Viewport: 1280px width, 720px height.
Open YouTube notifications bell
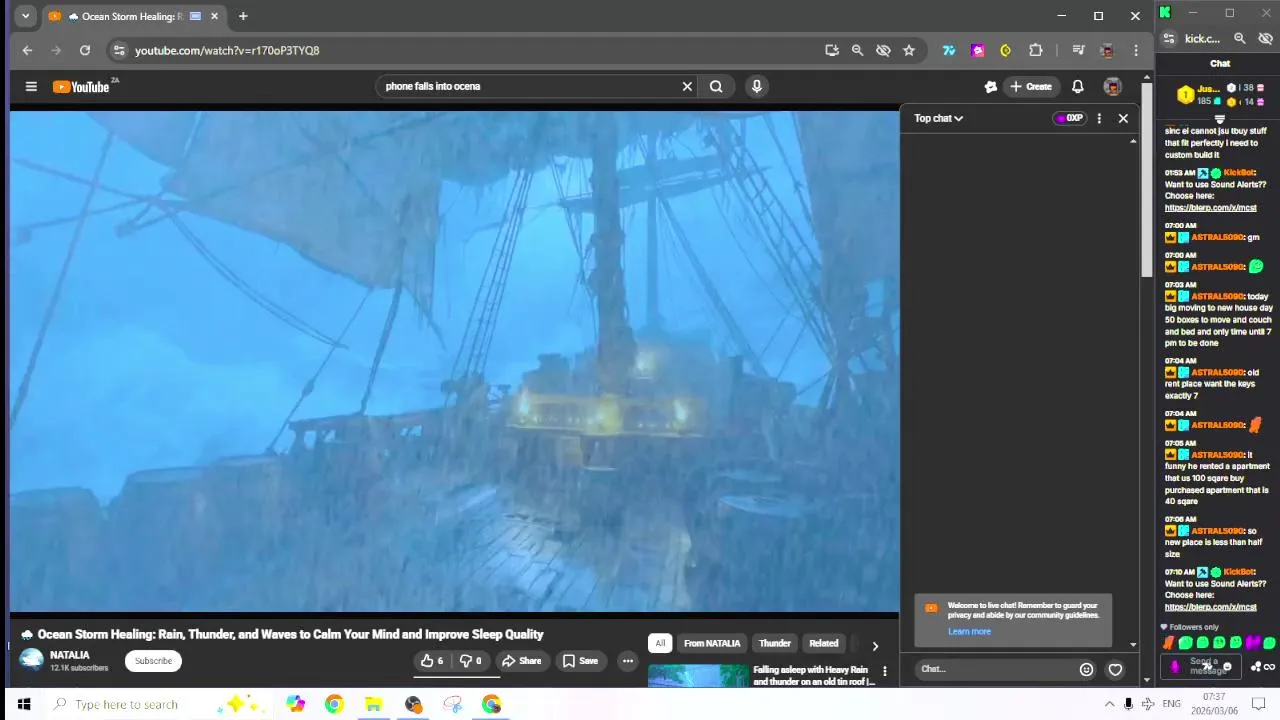(x=1078, y=87)
